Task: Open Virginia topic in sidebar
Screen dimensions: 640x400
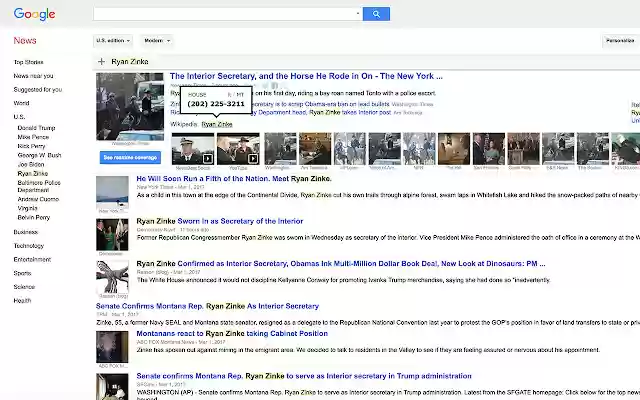Action: pos(27,208)
